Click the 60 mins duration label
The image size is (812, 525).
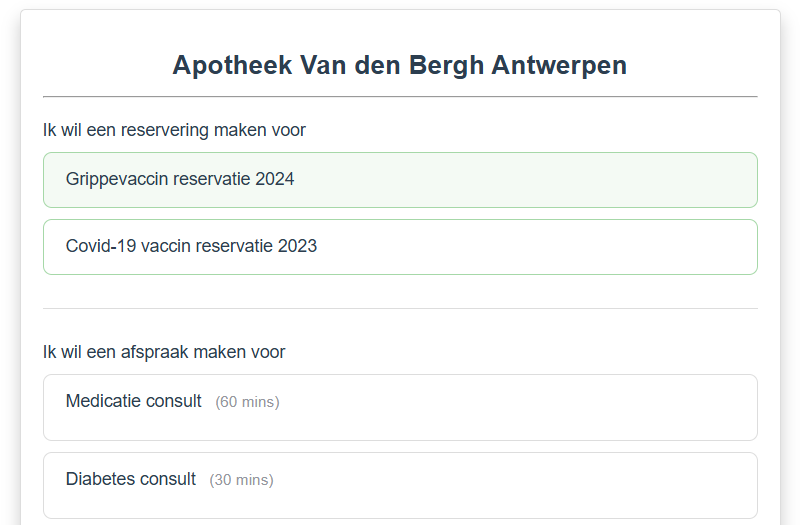(247, 402)
